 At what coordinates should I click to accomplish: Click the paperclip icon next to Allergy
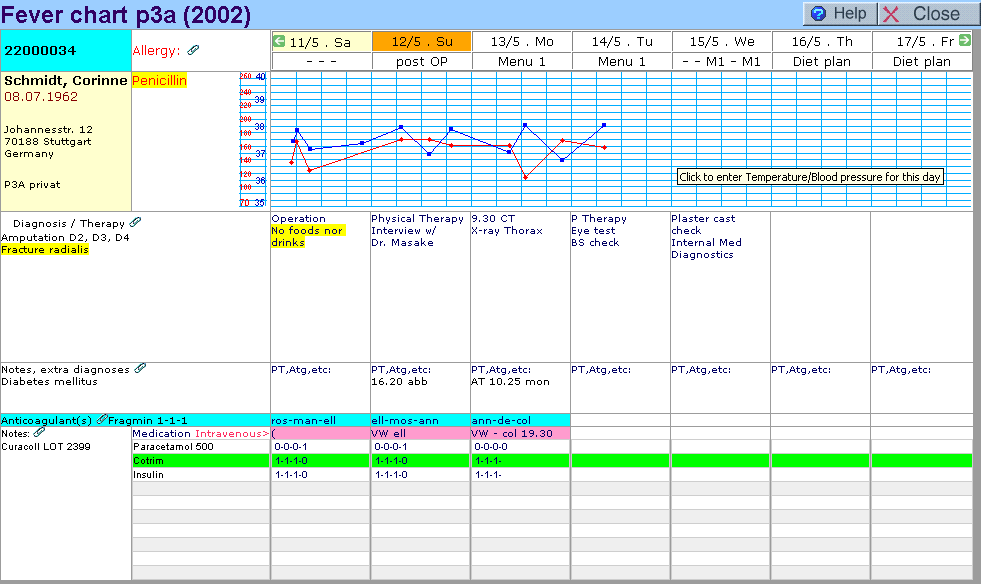click(193, 50)
